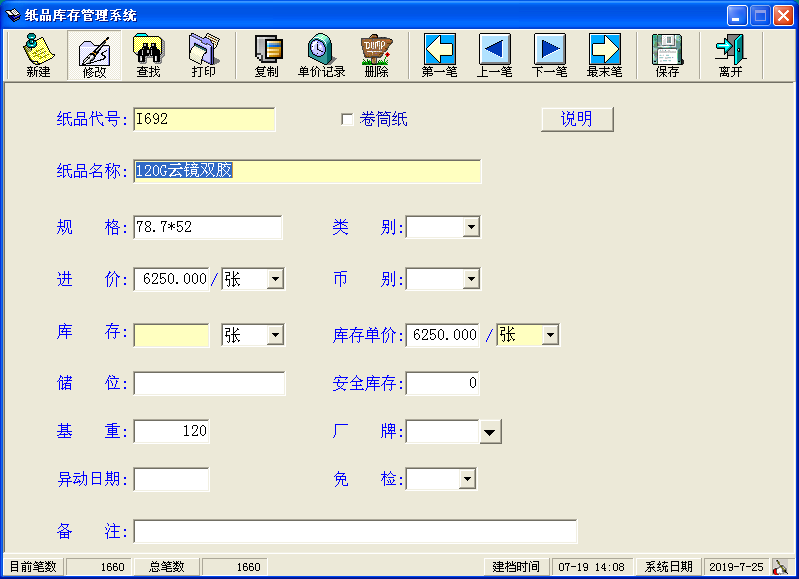The height and width of the screenshot is (579, 799).
Task: Click the 储位 storage location field
Action: coord(209,384)
